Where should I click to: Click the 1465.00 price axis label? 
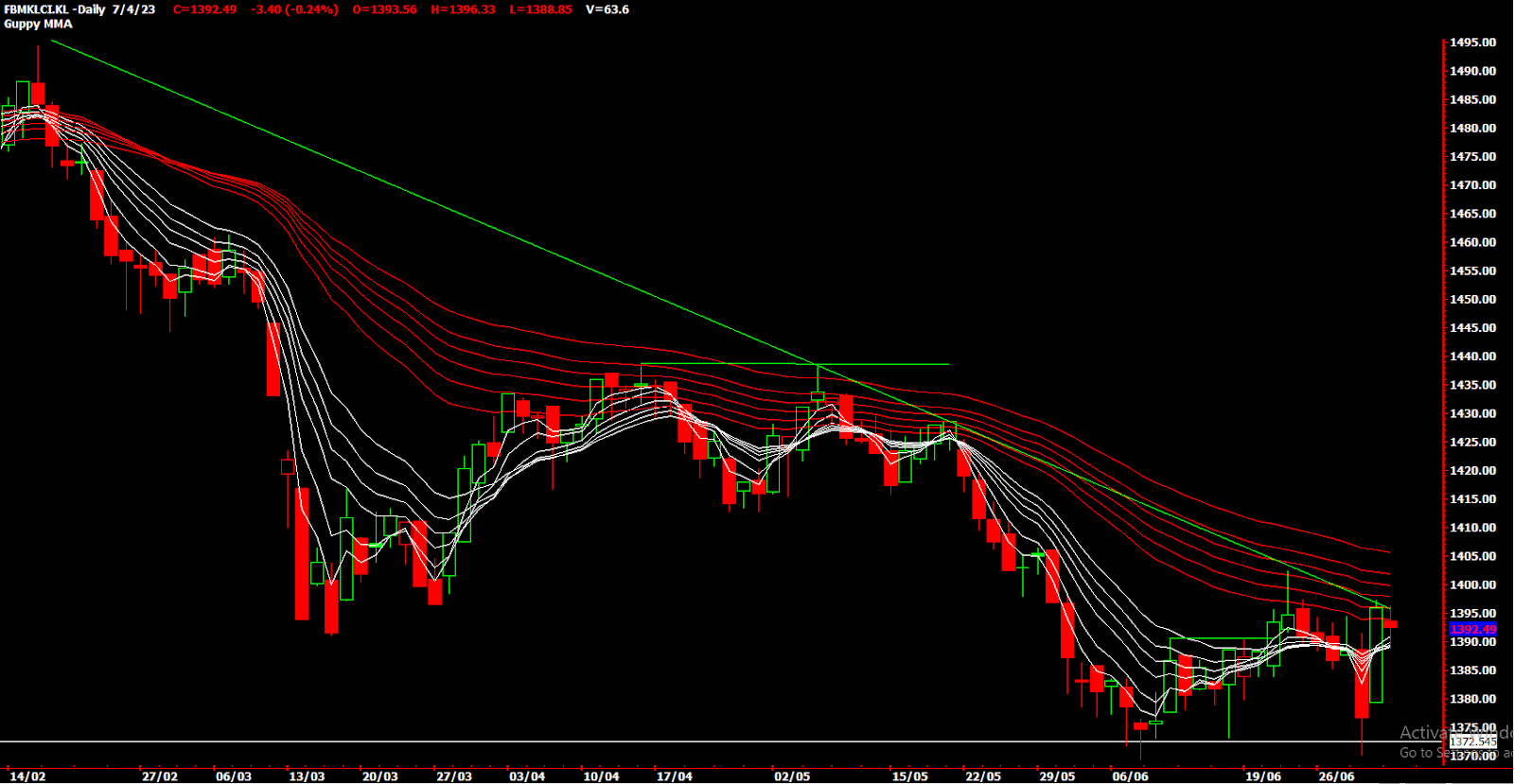click(x=1473, y=214)
